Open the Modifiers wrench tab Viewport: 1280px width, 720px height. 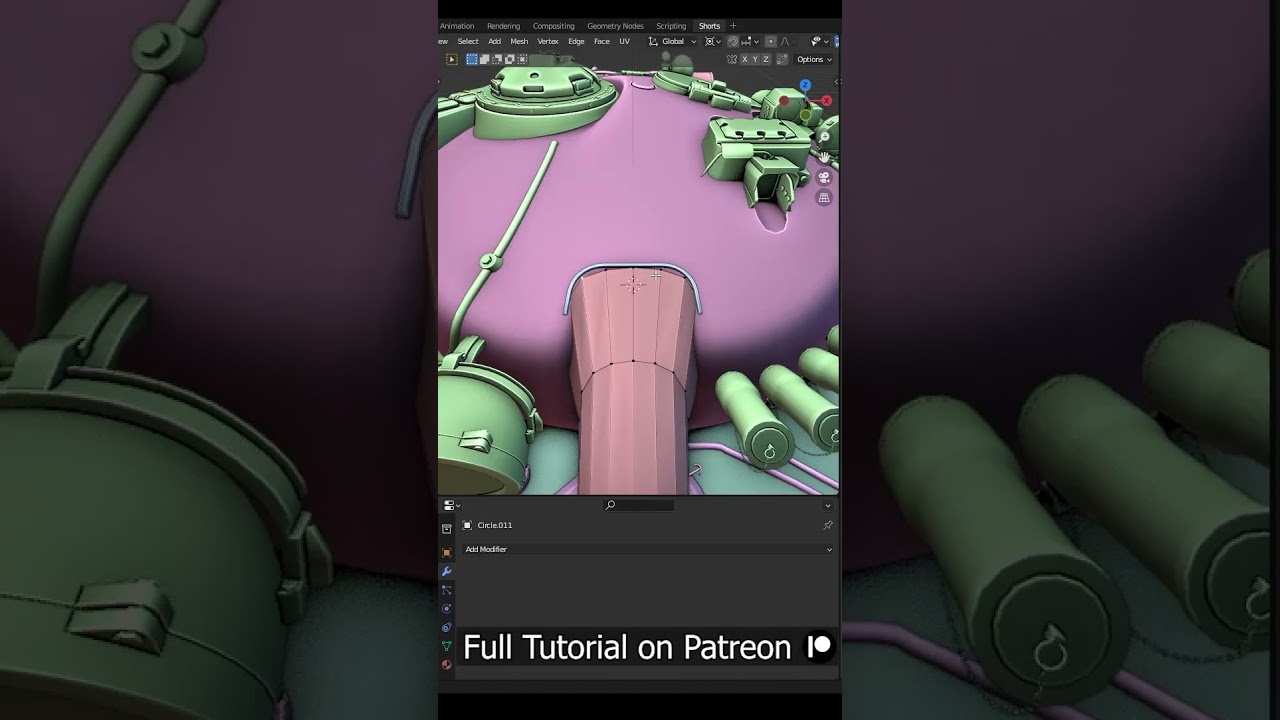447,571
